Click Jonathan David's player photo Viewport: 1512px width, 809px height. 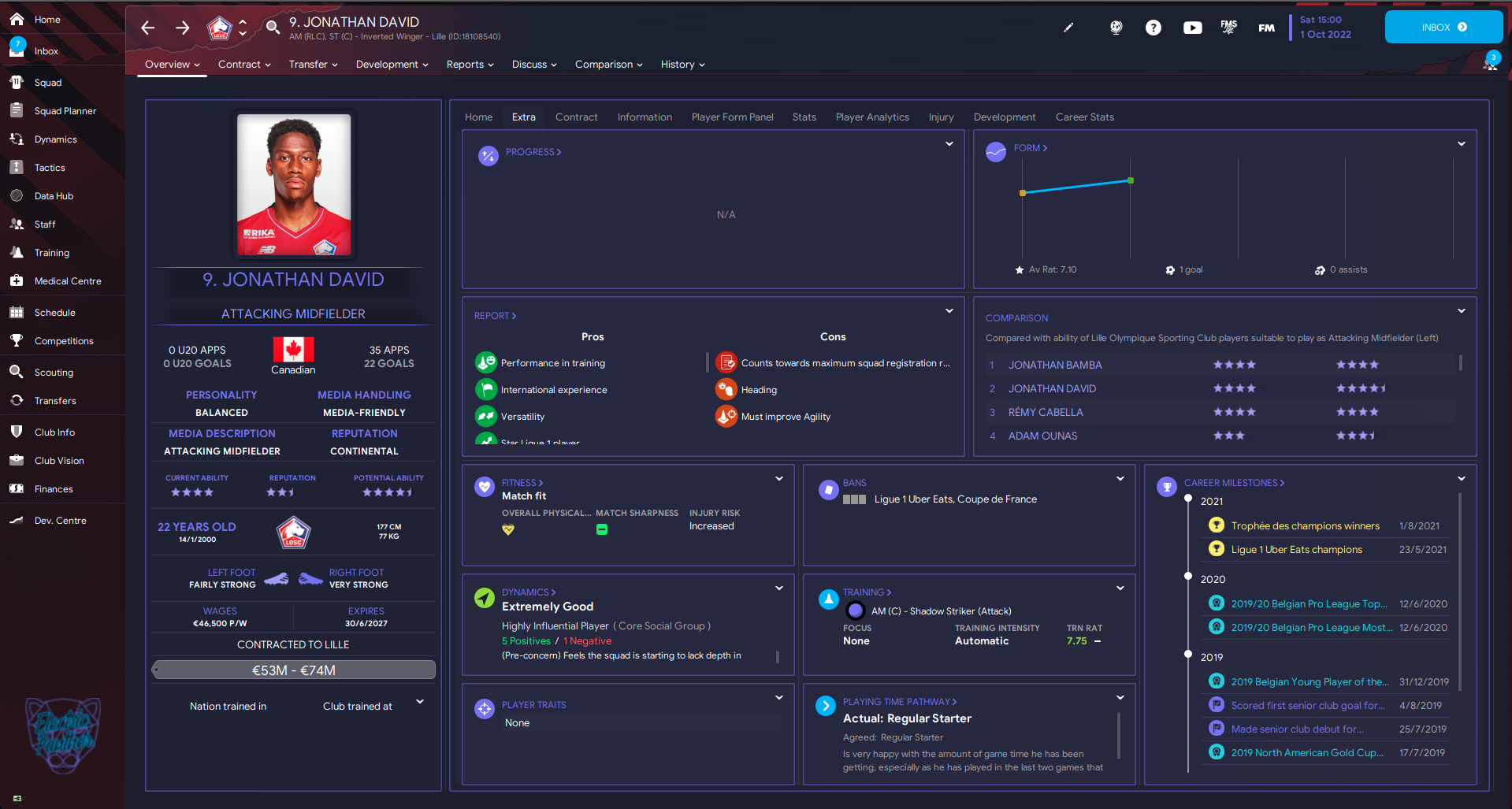pyautogui.click(x=294, y=184)
